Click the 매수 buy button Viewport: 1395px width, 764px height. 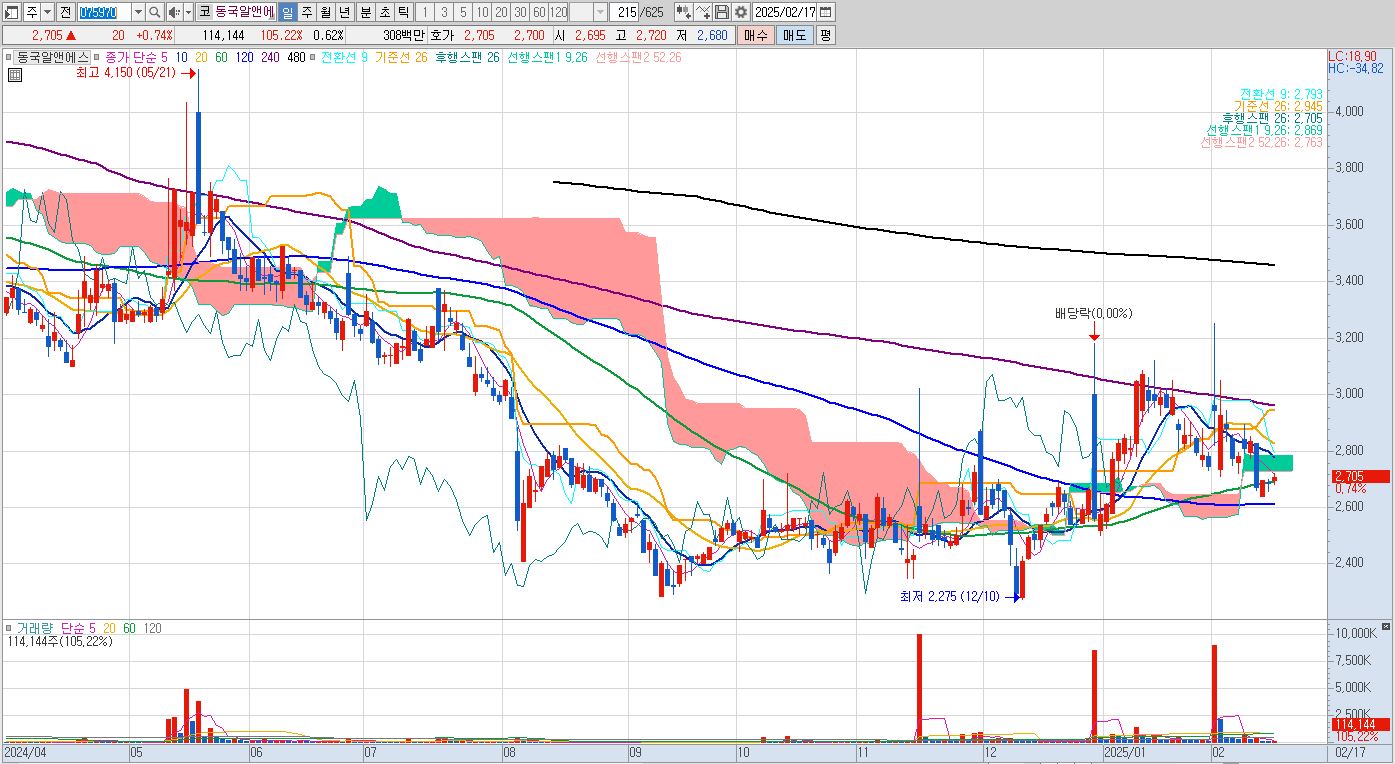coord(756,35)
